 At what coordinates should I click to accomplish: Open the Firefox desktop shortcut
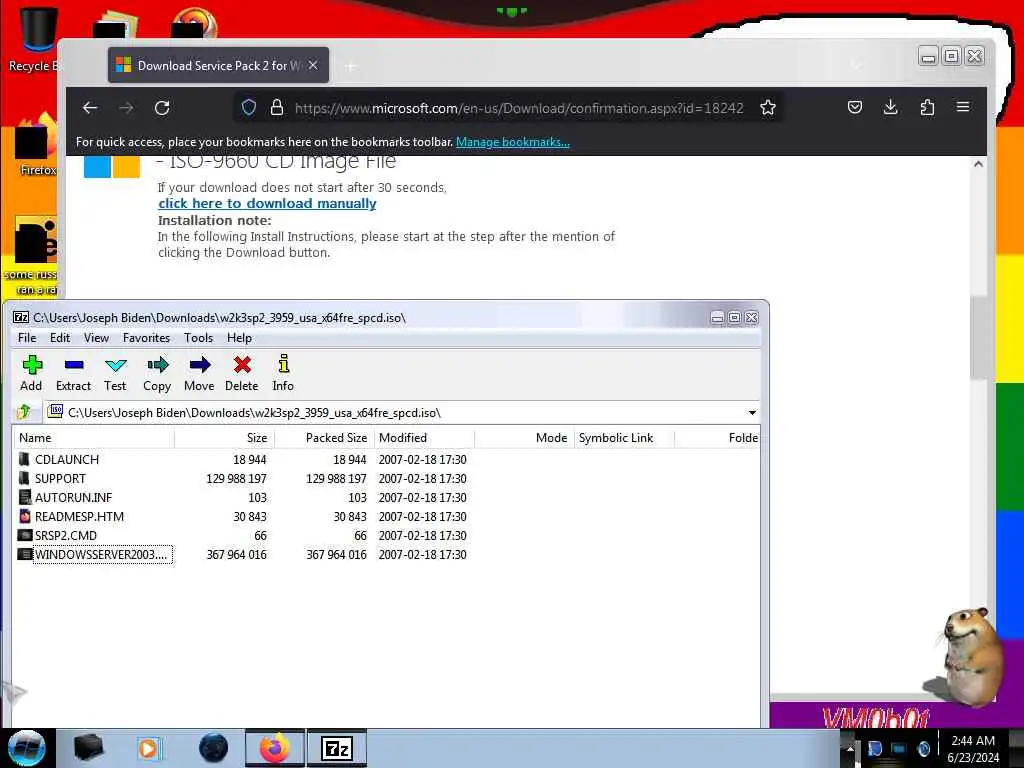35,145
